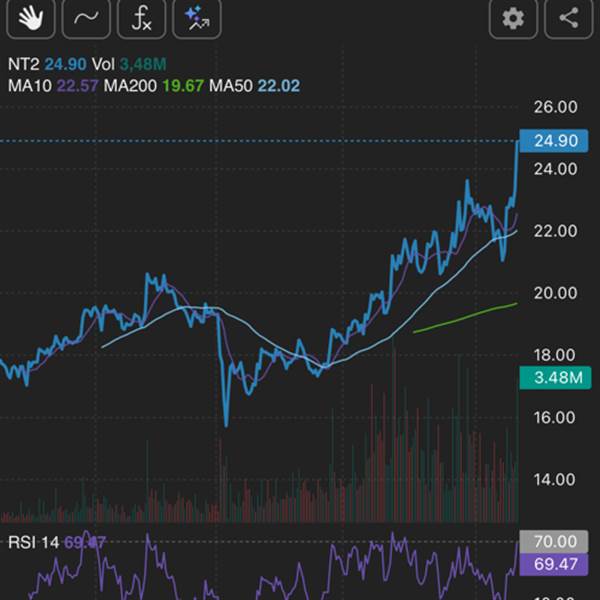The height and width of the screenshot is (600, 600).
Task: Click the 20.00 price axis label
Action: (x=554, y=293)
